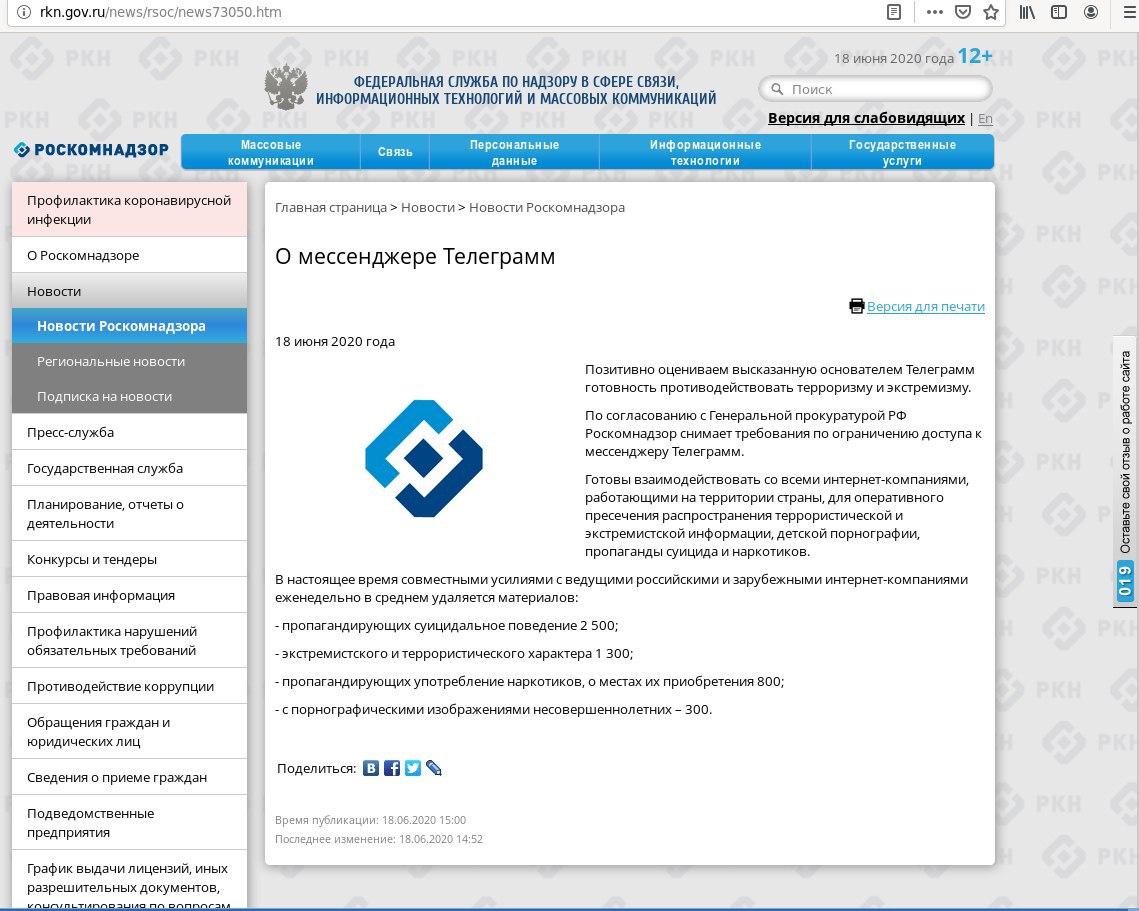This screenshot has height=911, width=1139.
Task: Save page to Pocket icon
Action: coord(963,12)
